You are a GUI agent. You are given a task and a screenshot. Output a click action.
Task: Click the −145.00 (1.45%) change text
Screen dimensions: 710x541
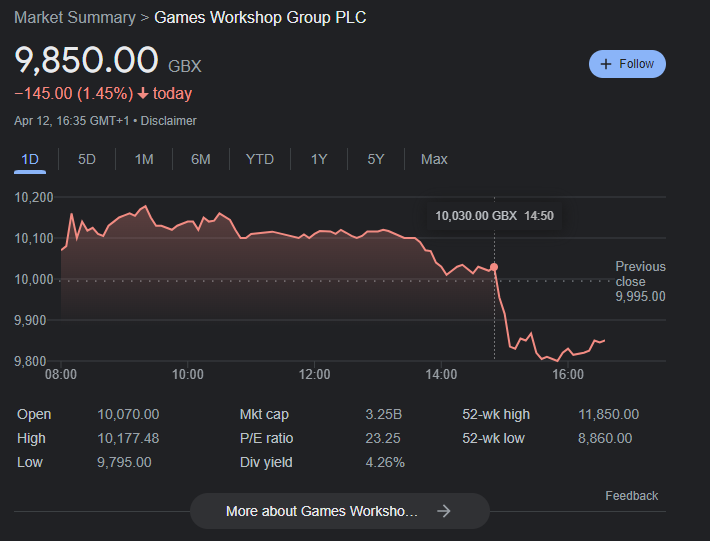[74, 94]
